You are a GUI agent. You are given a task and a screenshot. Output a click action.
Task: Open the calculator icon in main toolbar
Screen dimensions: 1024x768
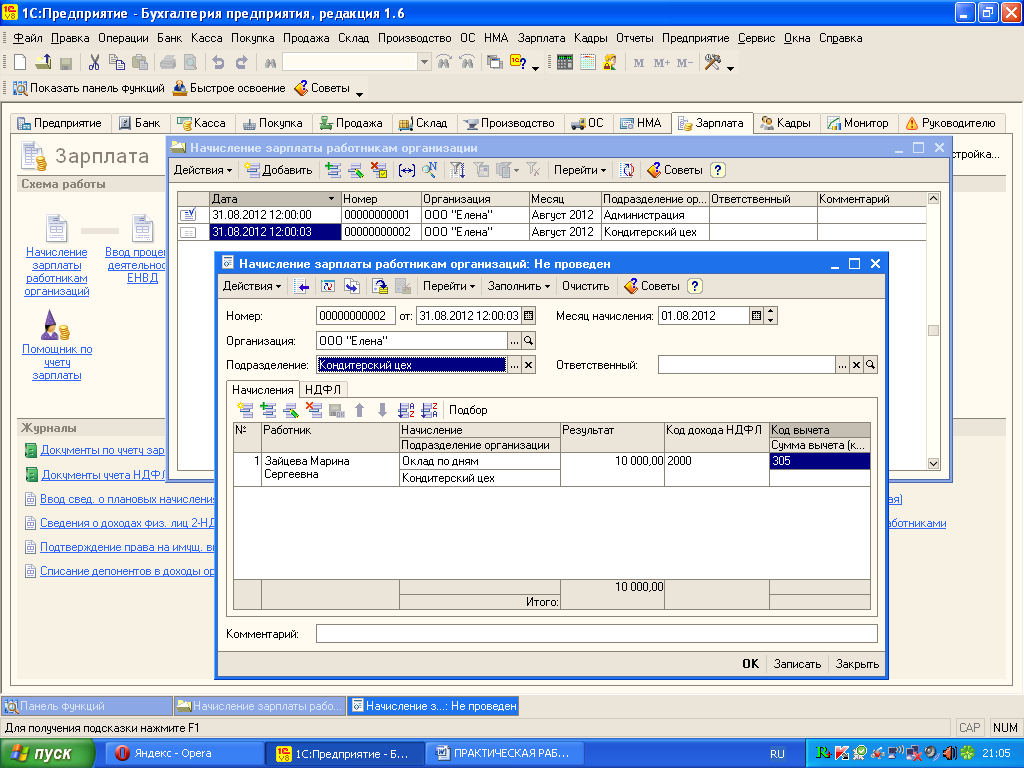(565, 63)
